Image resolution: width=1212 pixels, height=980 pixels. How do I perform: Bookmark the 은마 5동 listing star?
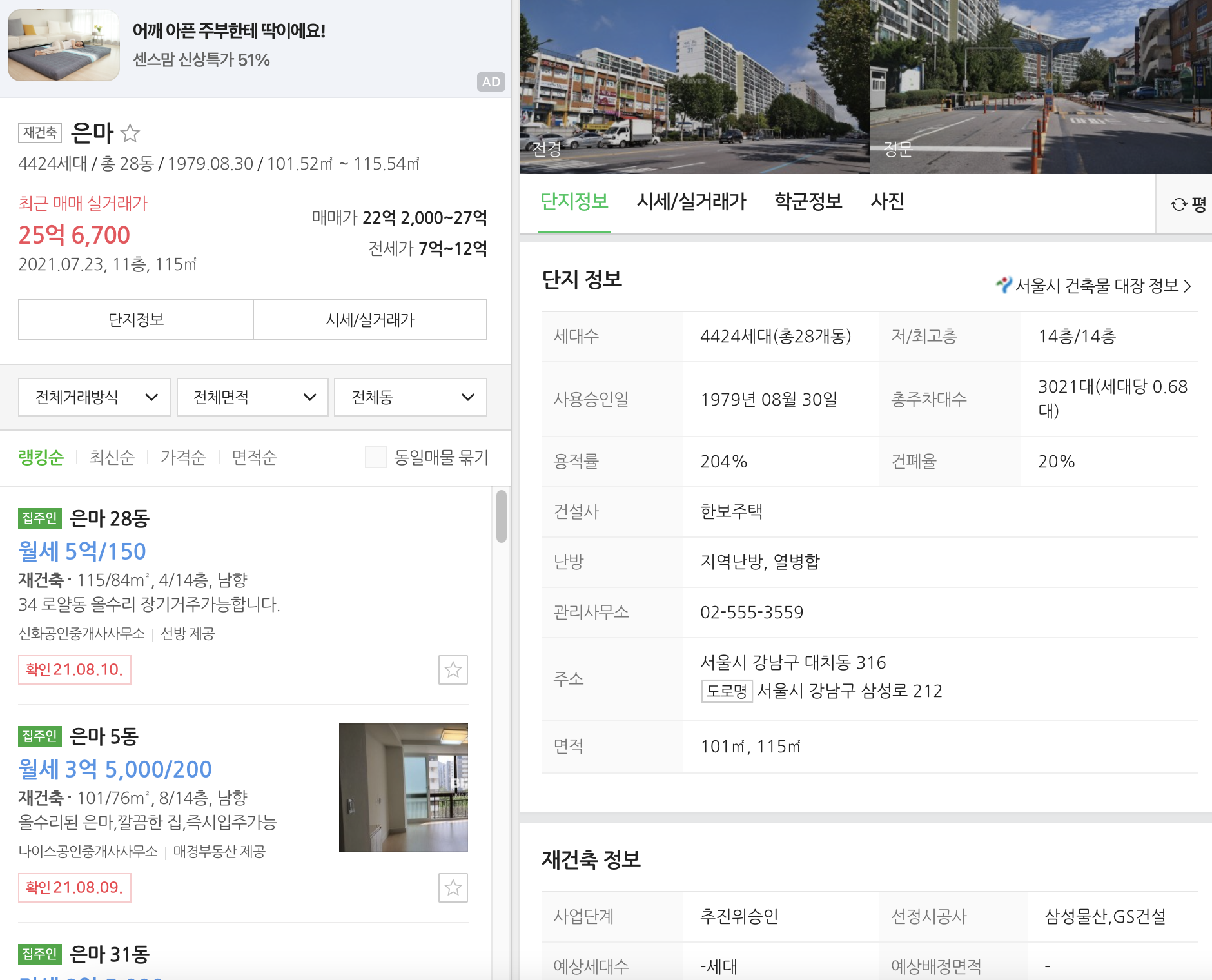[x=453, y=888]
